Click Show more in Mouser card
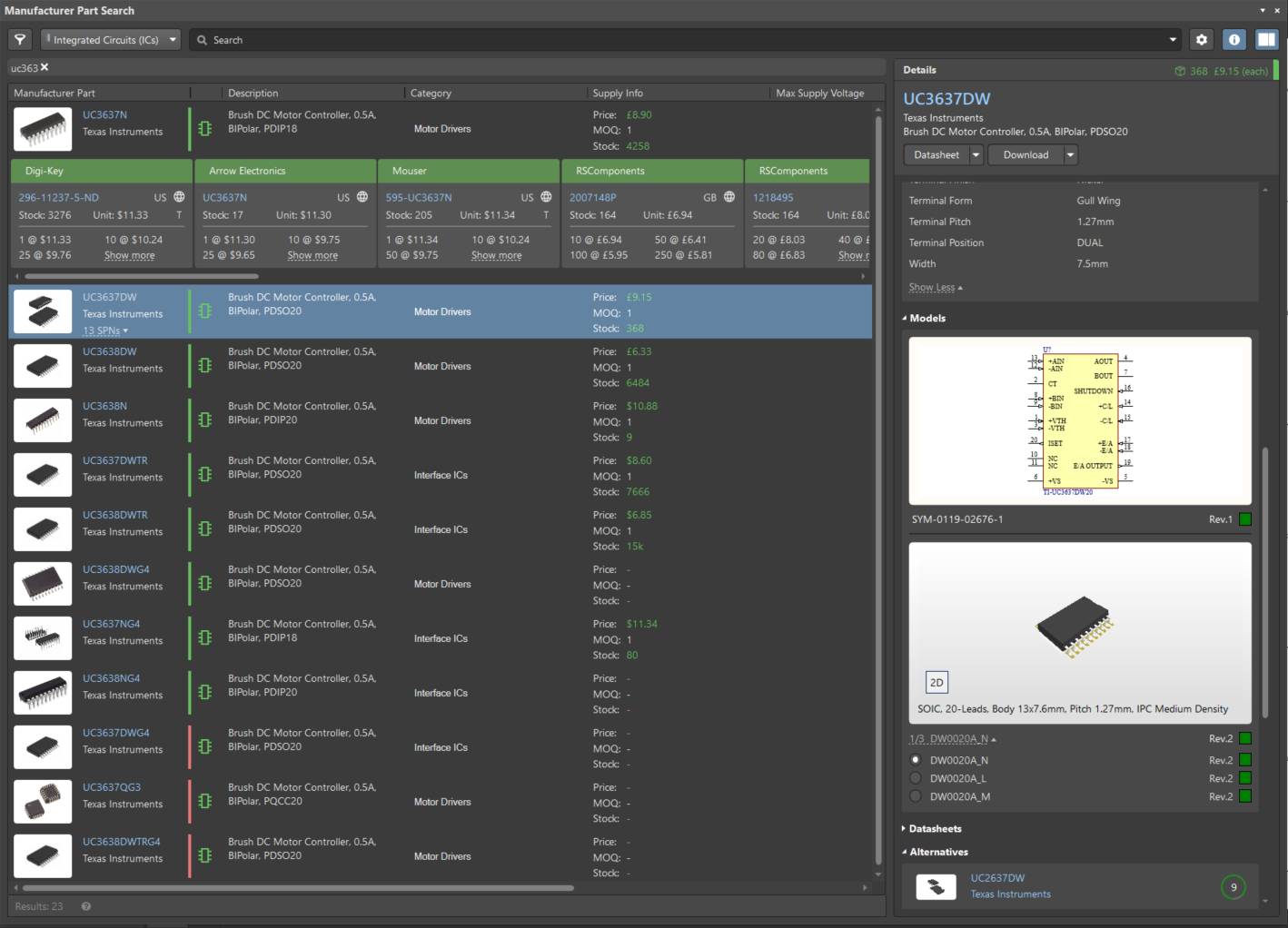The height and width of the screenshot is (928, 1288). 497,255
